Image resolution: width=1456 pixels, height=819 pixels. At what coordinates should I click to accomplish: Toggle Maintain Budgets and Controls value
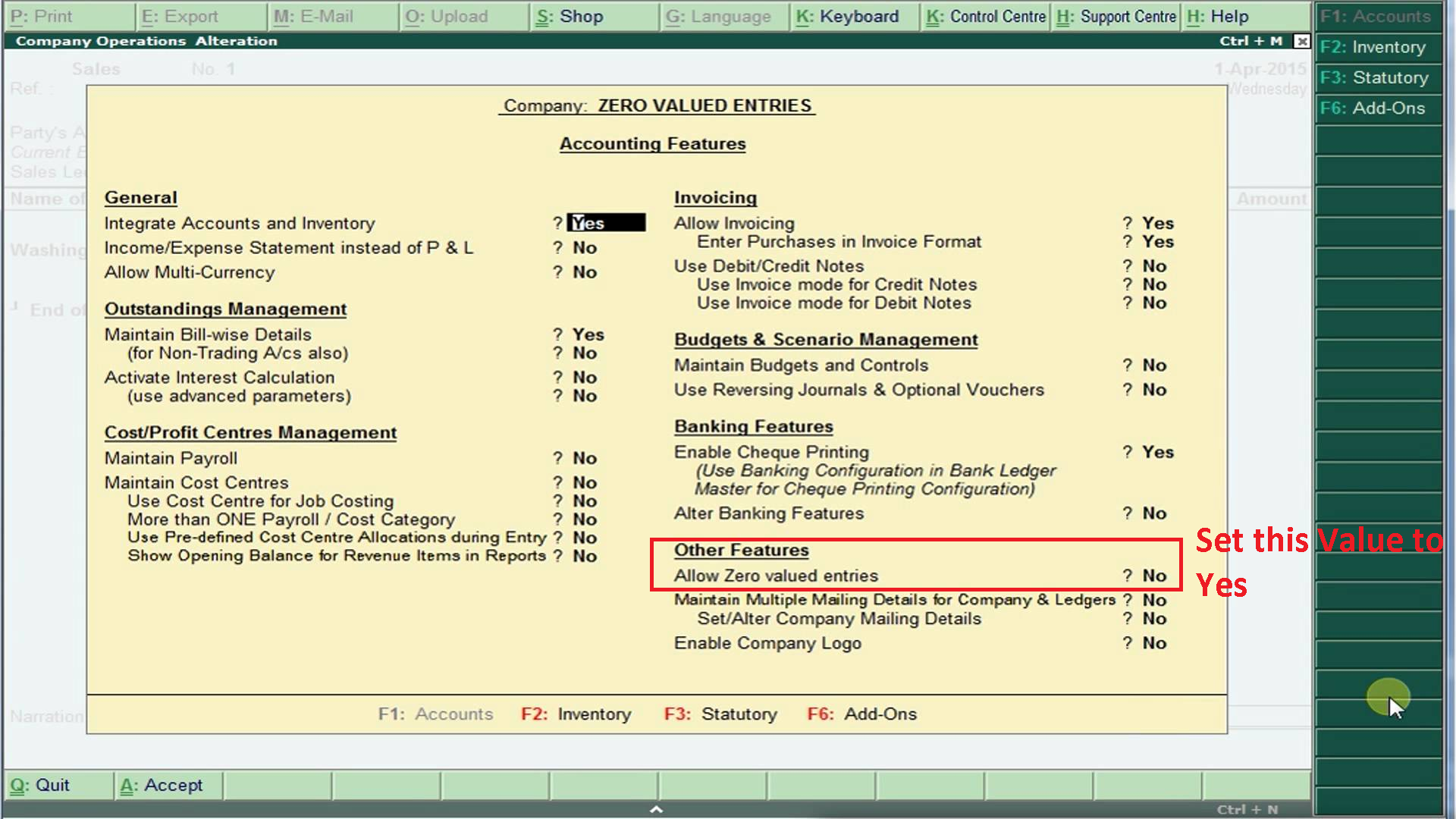1154,366
